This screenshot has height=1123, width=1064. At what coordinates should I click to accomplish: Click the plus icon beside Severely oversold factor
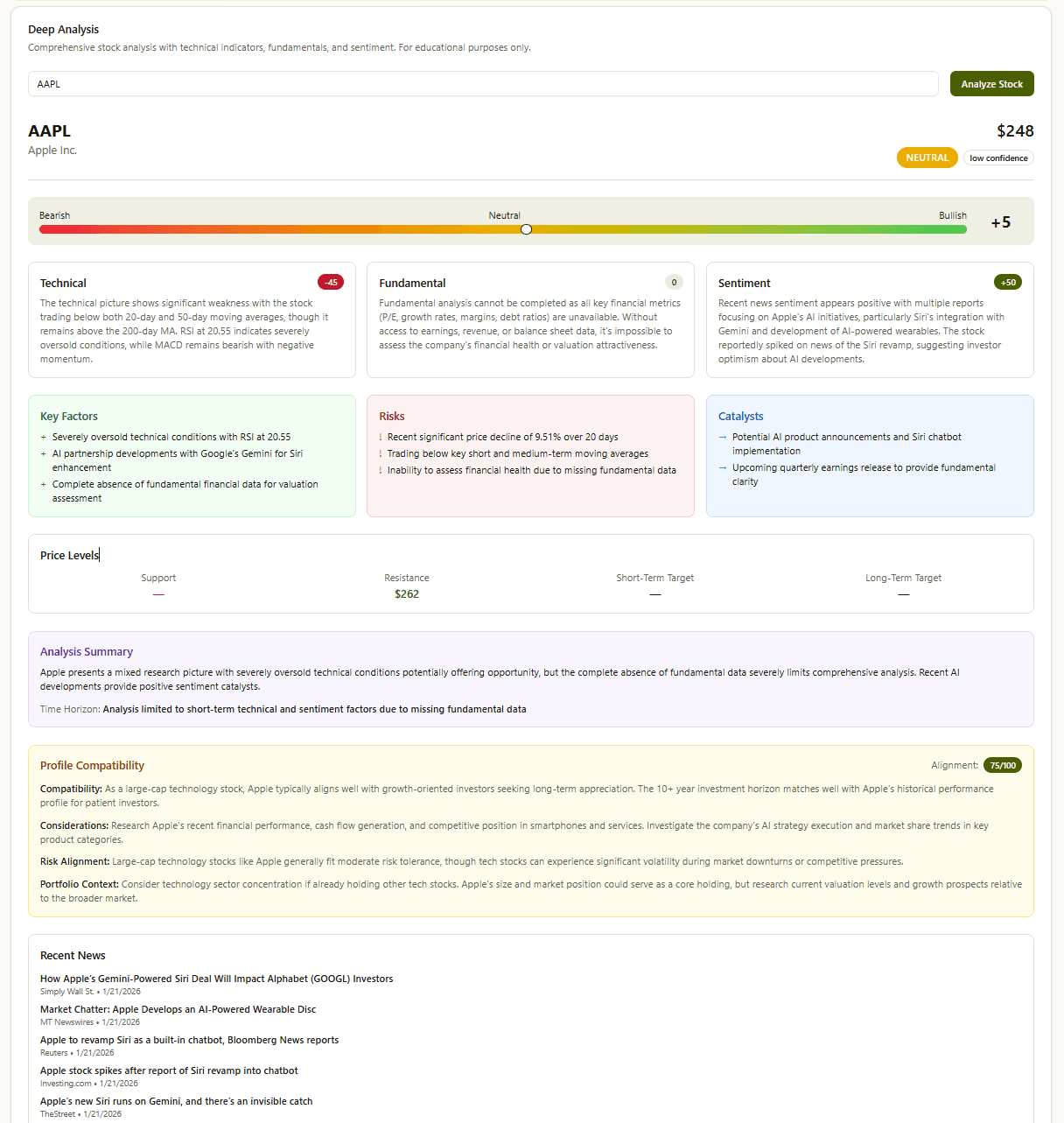[x=44, y=437]
